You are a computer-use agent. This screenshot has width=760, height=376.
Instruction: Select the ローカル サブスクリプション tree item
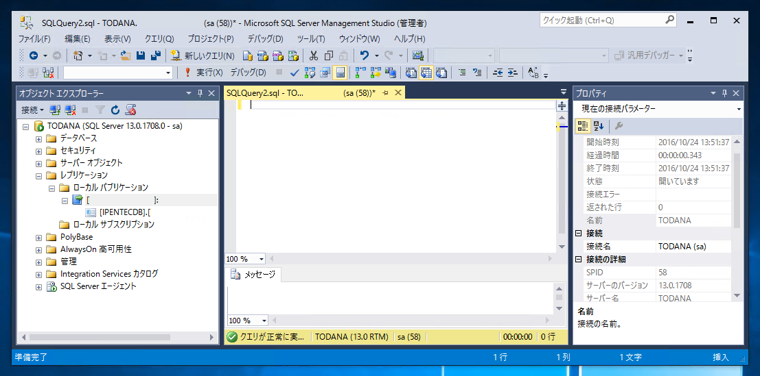point(113,225)
